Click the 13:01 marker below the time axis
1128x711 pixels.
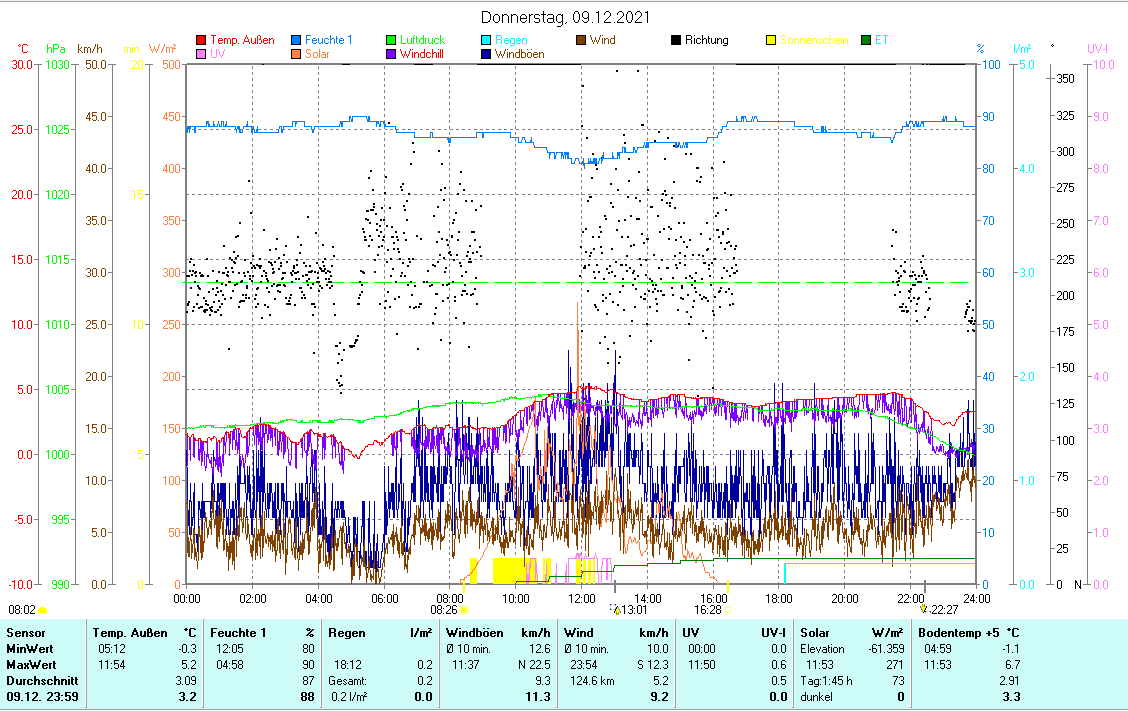click(634, 609)
